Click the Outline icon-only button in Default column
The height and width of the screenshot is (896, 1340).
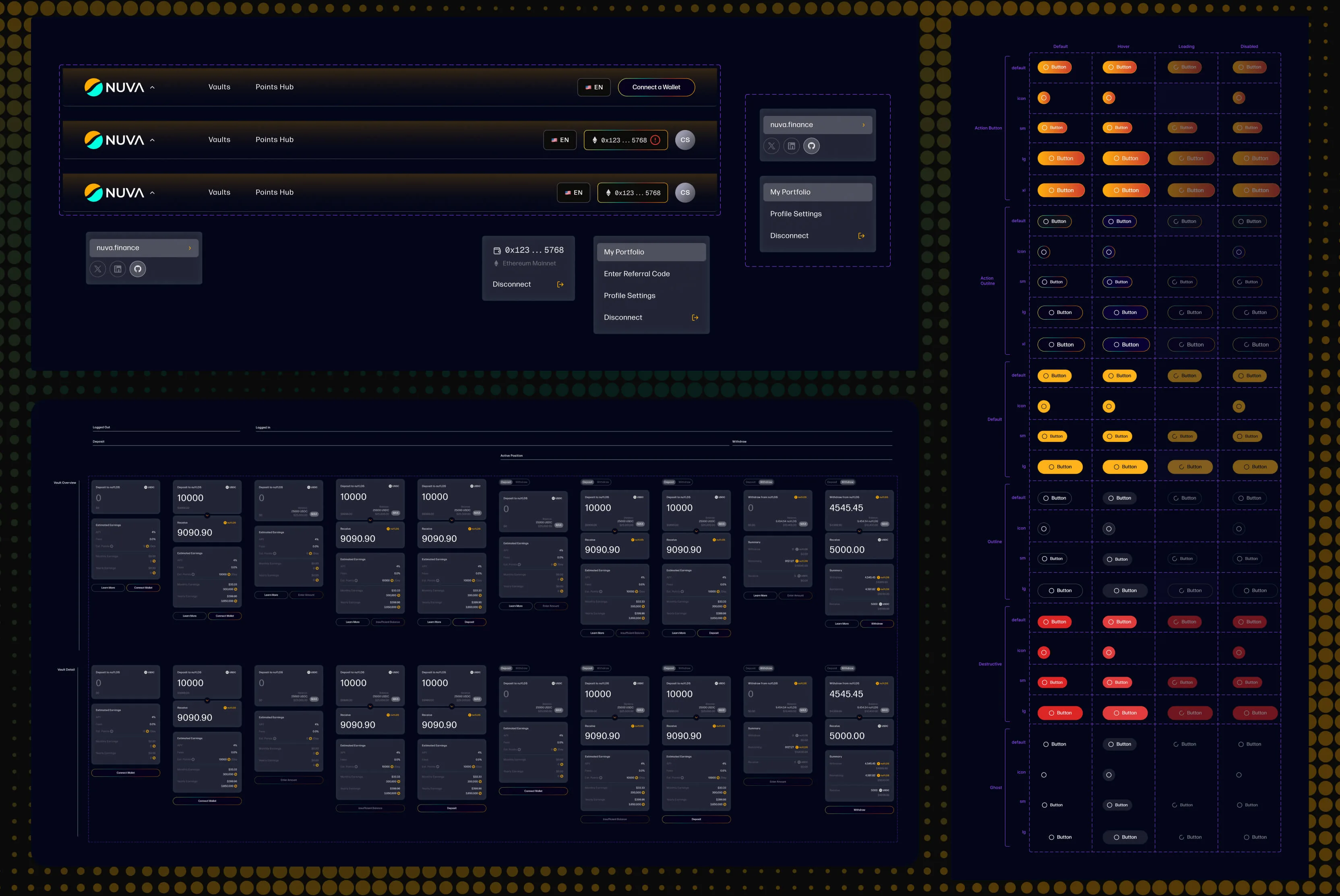[1044, 529]
